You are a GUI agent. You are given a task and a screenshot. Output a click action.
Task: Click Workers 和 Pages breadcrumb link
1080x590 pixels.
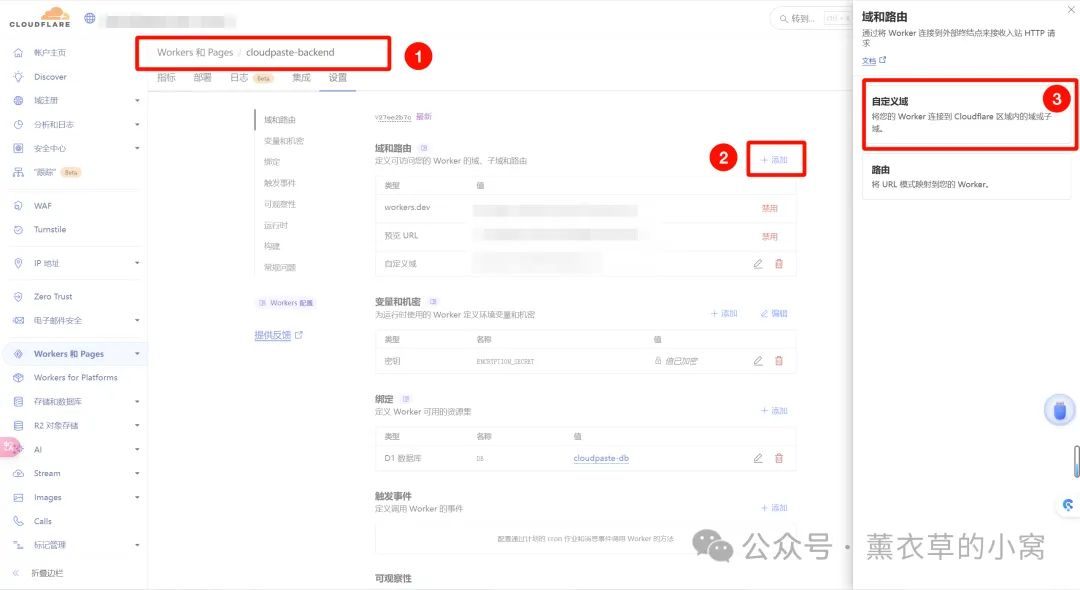pyautogui.click(x=195, y=52)
